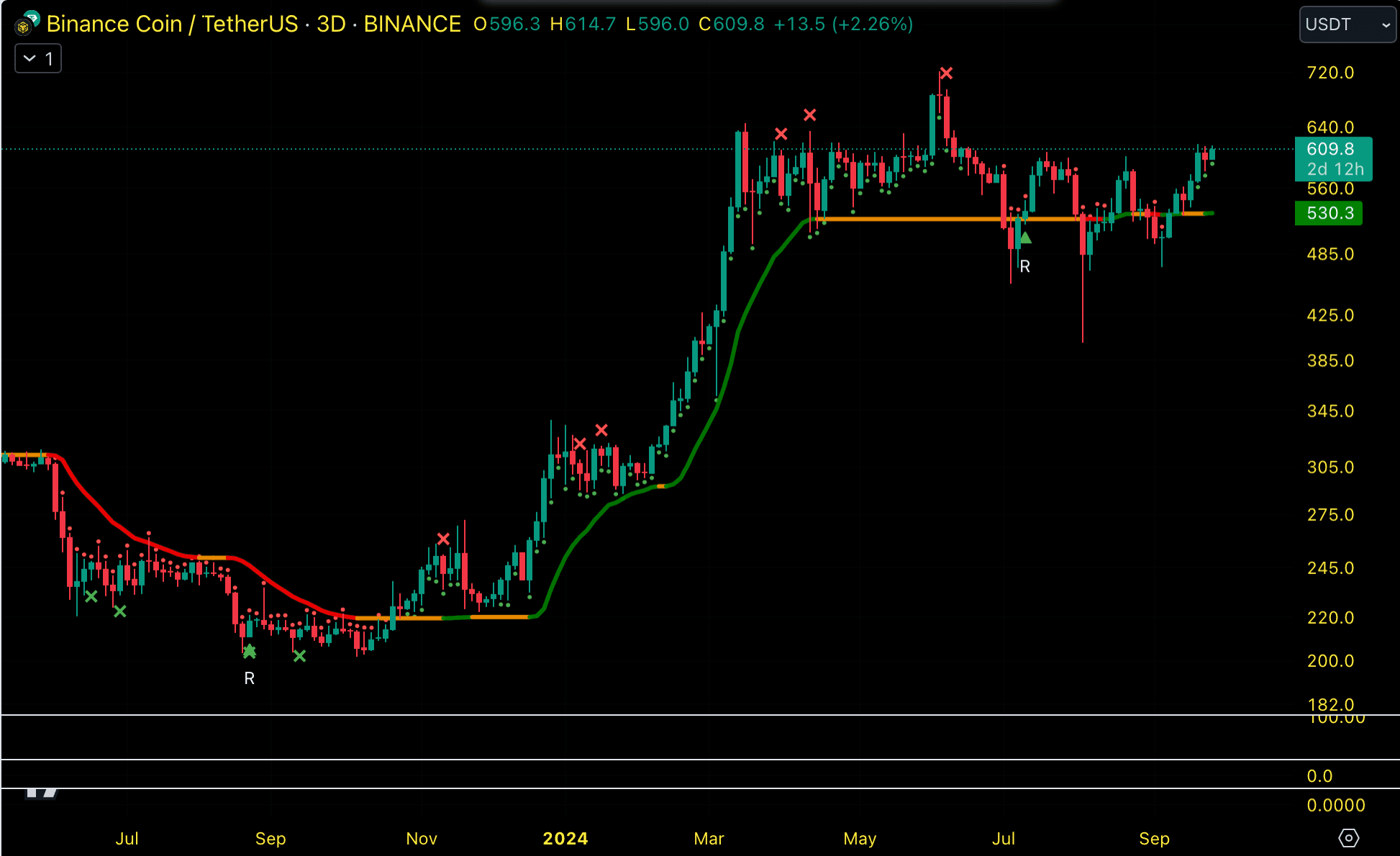Click the current price label 609.8

pyautogui.click(x=1330, y=149)
